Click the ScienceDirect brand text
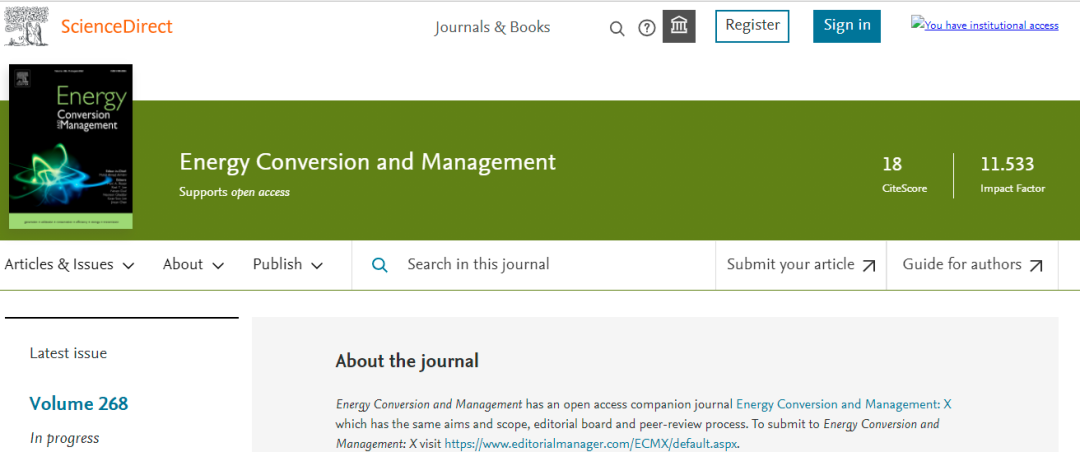This screenshot has width=1080, height=452. (117, 27)
